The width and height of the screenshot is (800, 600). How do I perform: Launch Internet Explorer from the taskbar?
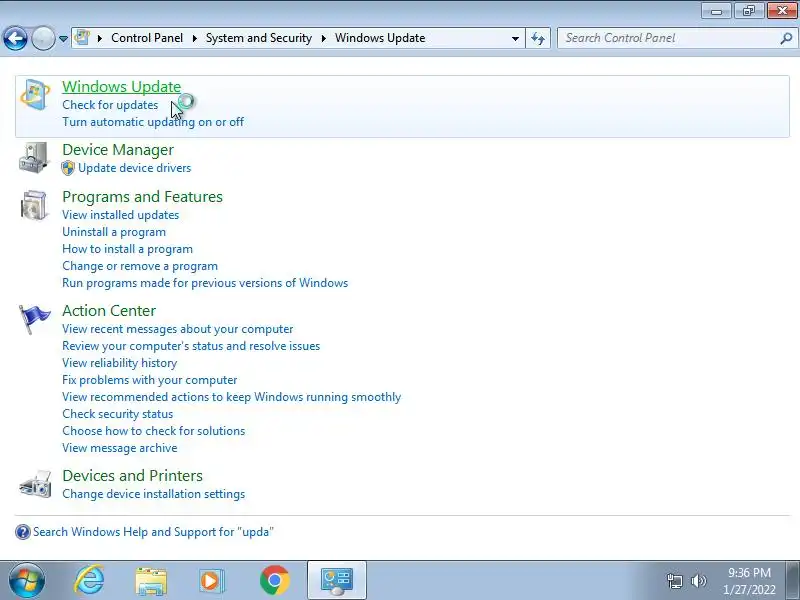point(89,581)
